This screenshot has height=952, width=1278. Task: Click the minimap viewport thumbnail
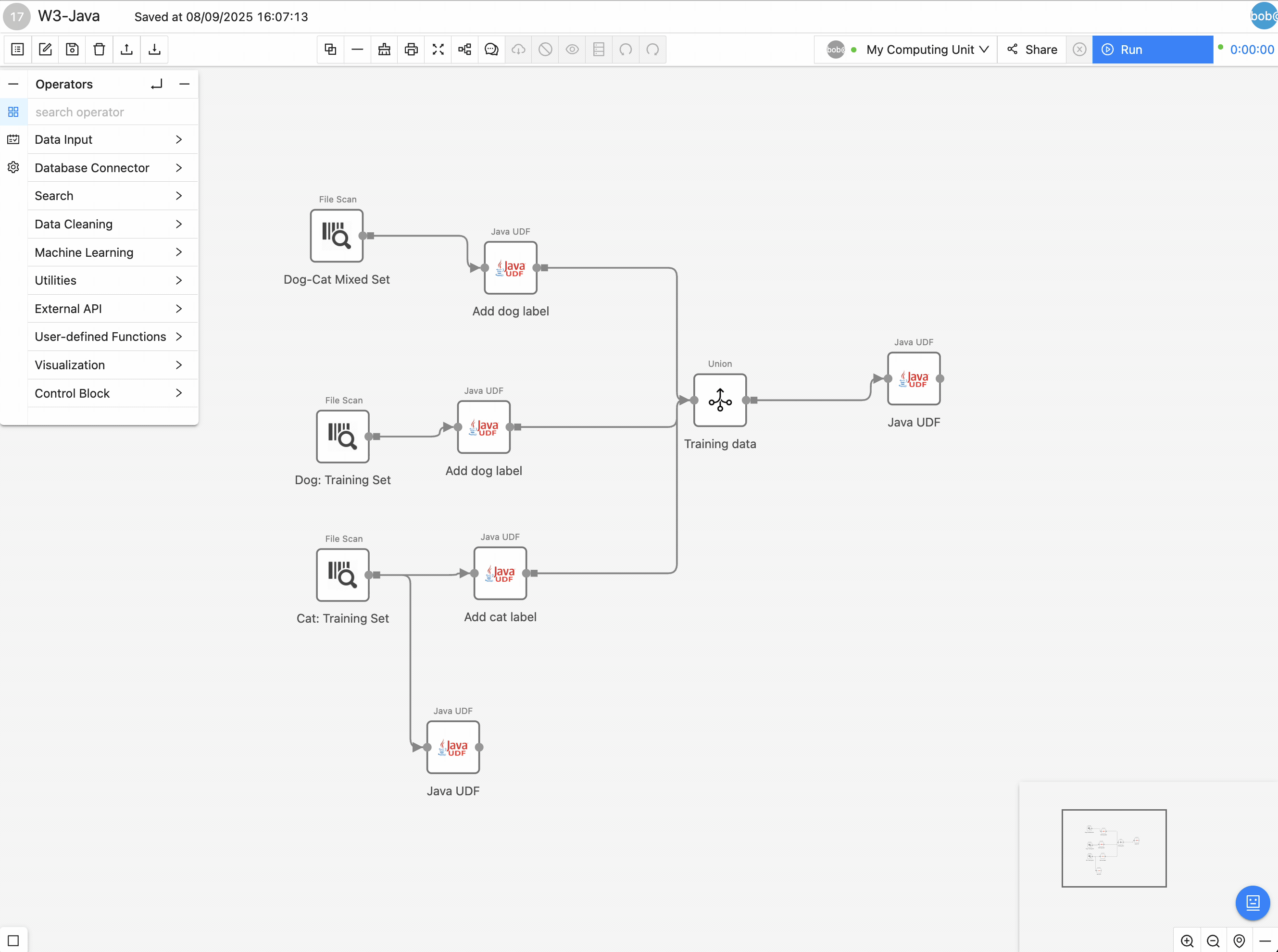point(1114,848)
